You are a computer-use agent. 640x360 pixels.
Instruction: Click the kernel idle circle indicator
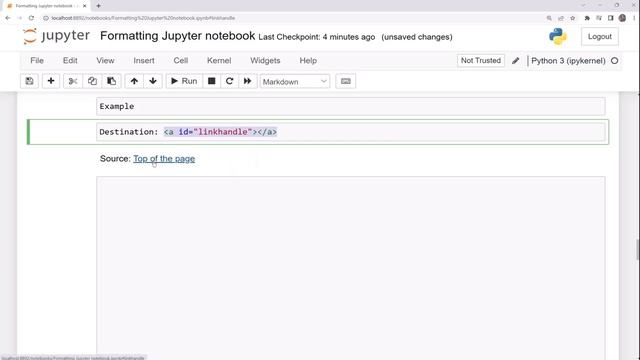pyautogui.click(x=614, y=61)
